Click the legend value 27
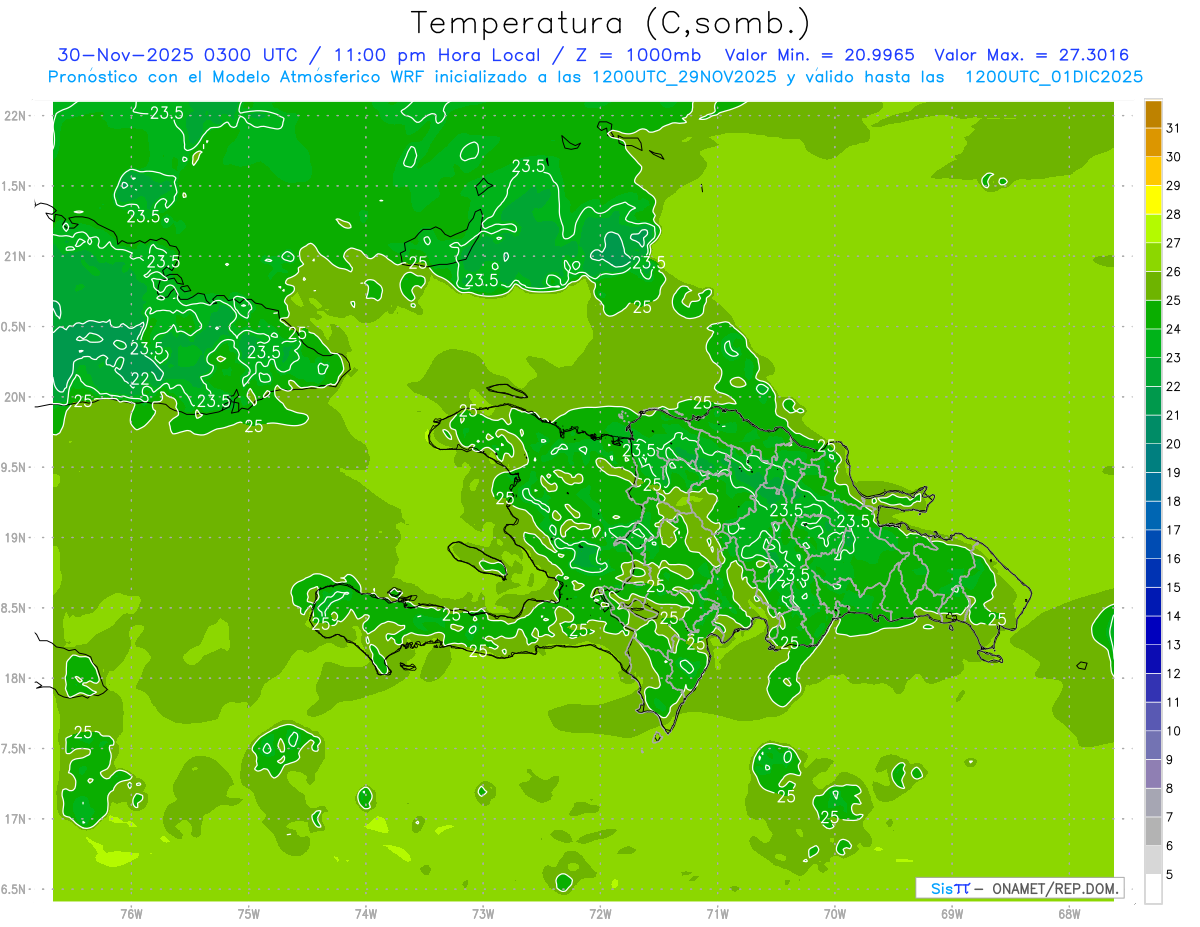 1174,243
